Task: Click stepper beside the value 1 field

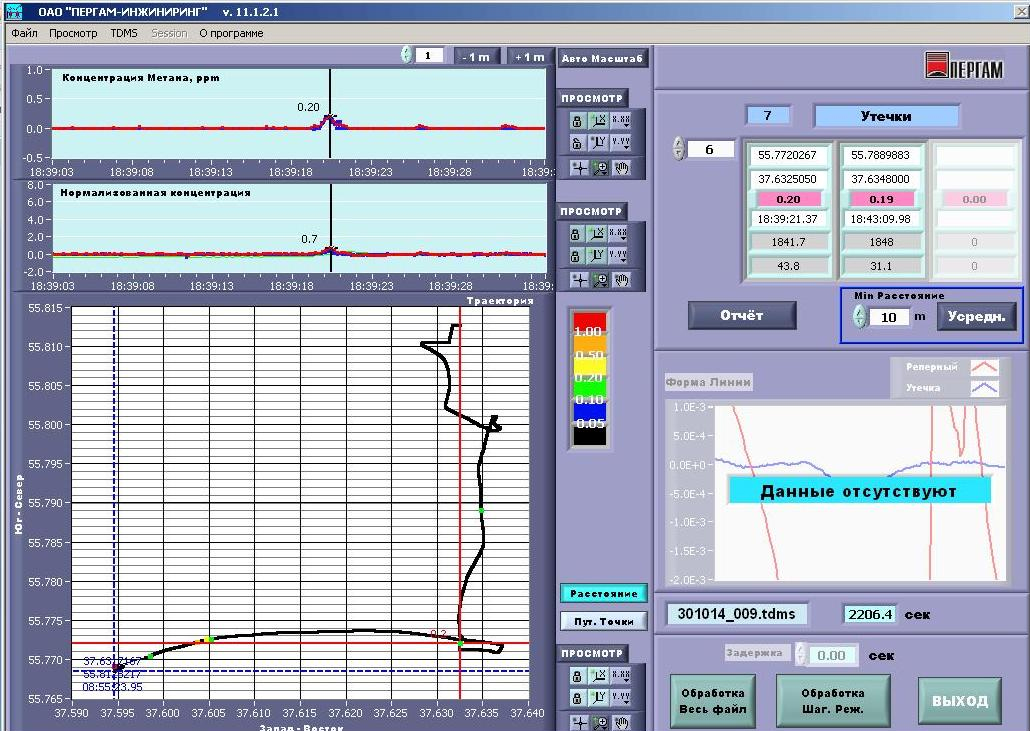Action: (x=407, y=55)
